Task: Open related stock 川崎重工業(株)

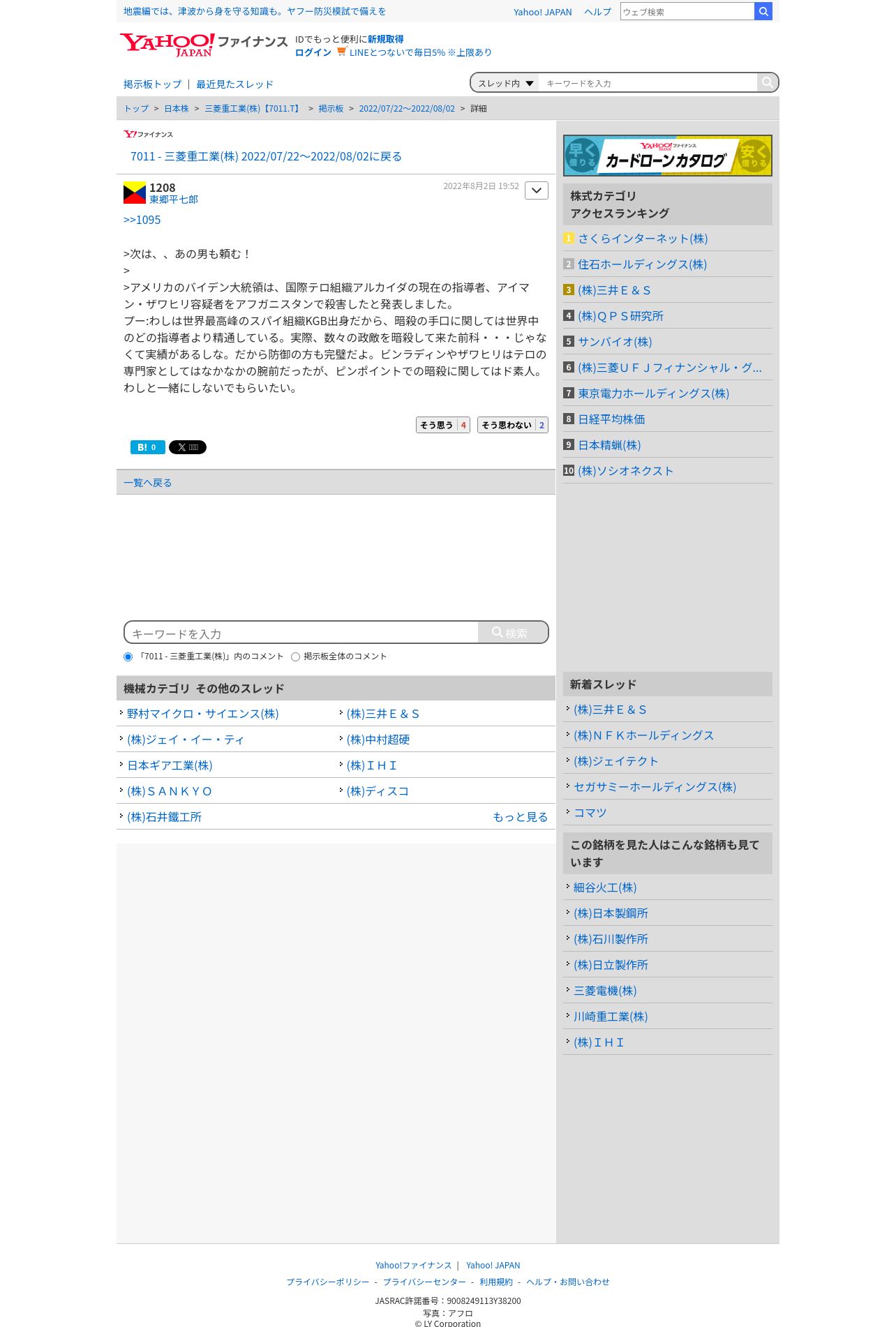Action: click(x=611, y=1017)
